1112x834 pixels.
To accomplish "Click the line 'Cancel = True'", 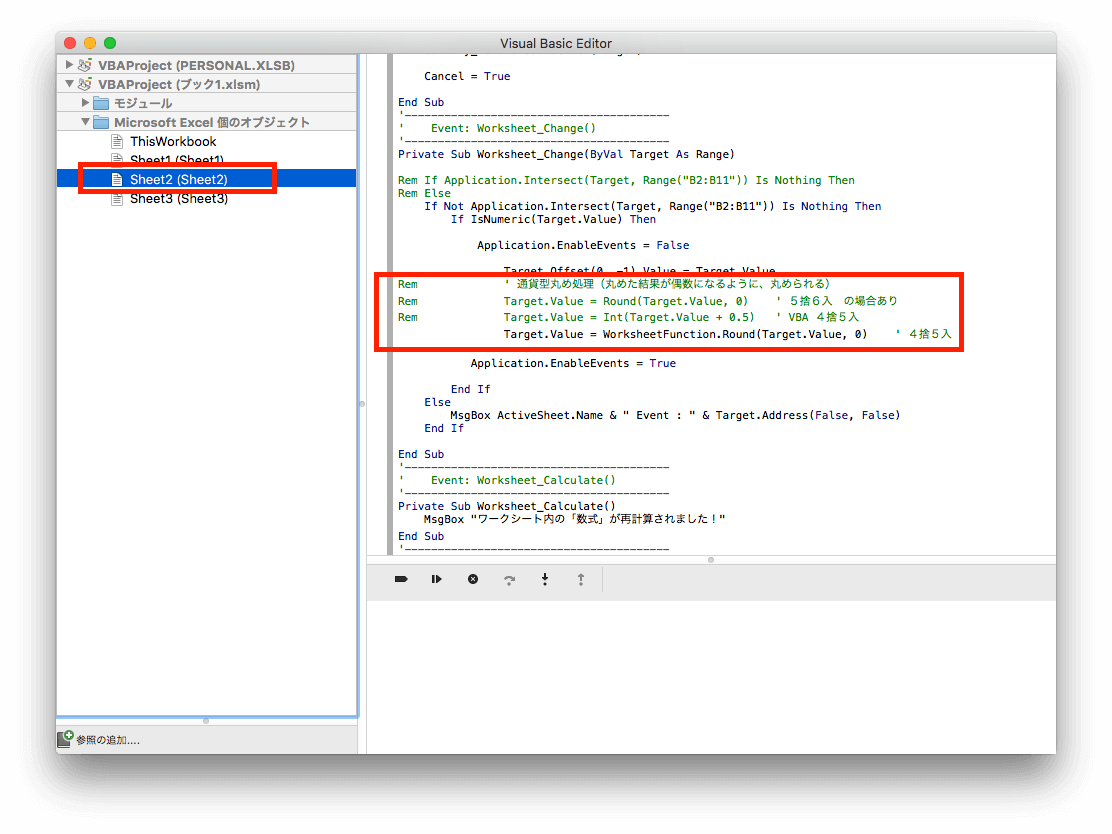I will [x=467, y=76].
